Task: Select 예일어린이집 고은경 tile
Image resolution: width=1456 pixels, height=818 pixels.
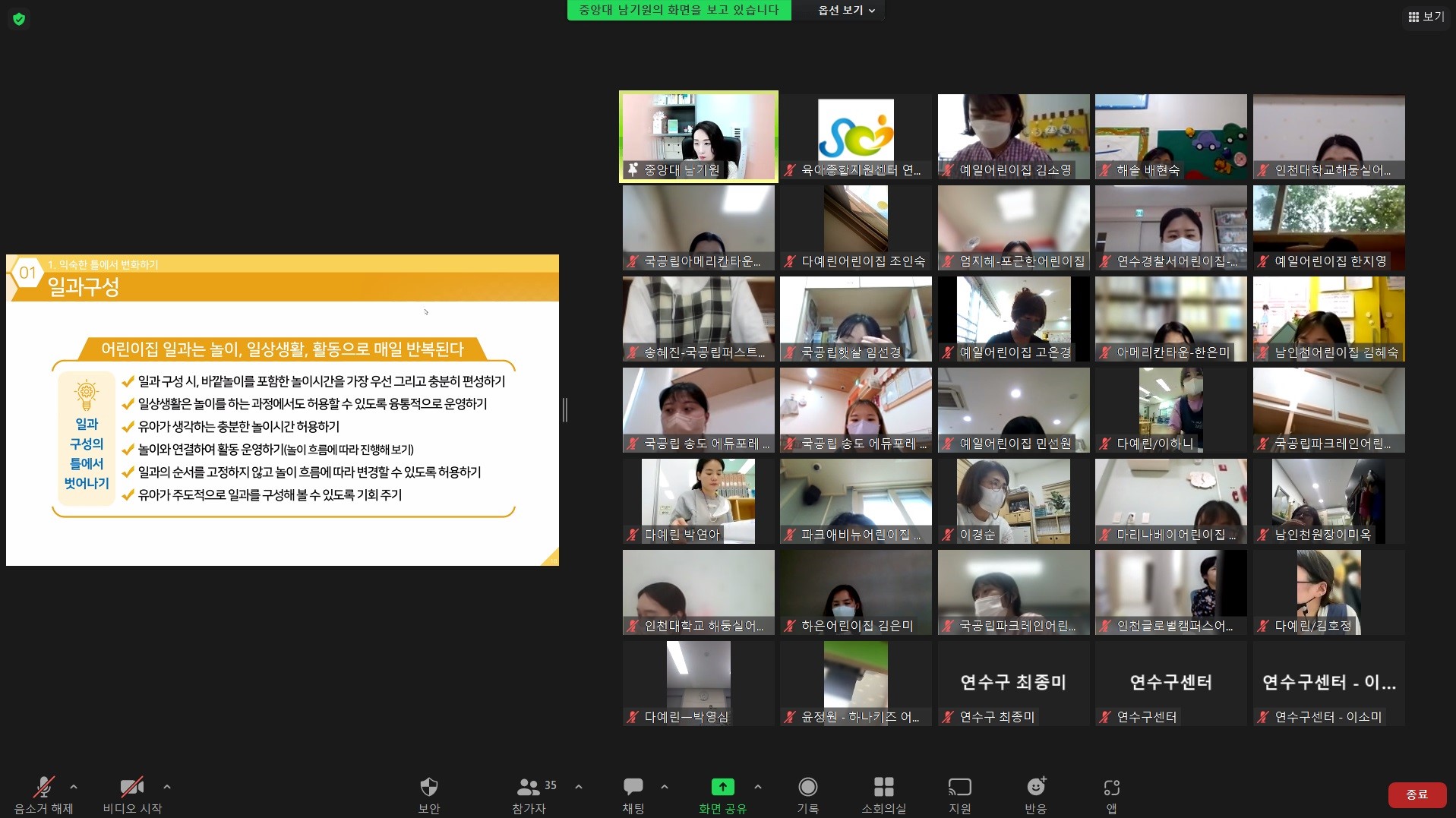Action: click(1013, 319)
